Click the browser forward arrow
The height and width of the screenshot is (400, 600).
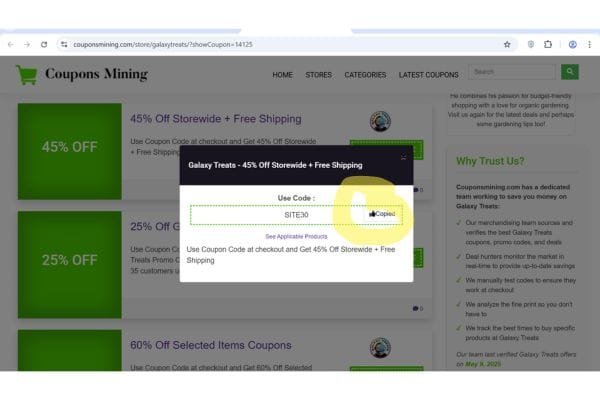(27, 44)
